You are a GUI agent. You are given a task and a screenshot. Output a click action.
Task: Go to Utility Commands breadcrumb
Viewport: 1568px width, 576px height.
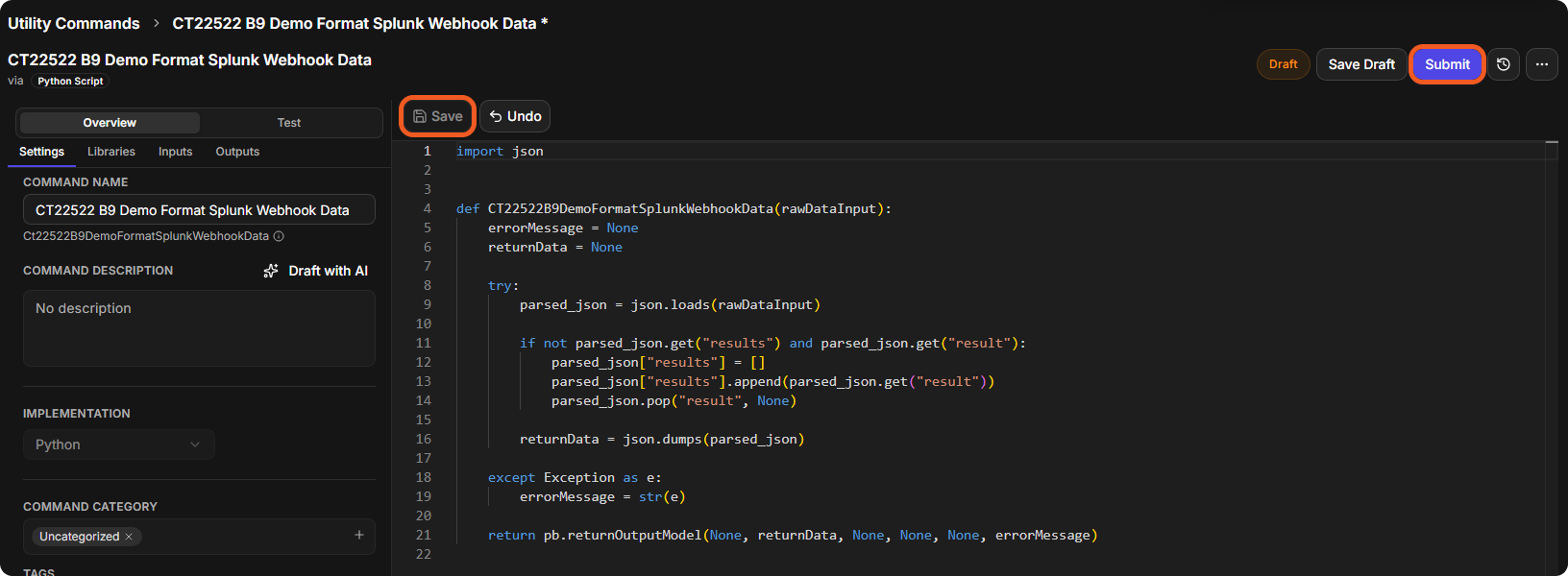[74, 23]
